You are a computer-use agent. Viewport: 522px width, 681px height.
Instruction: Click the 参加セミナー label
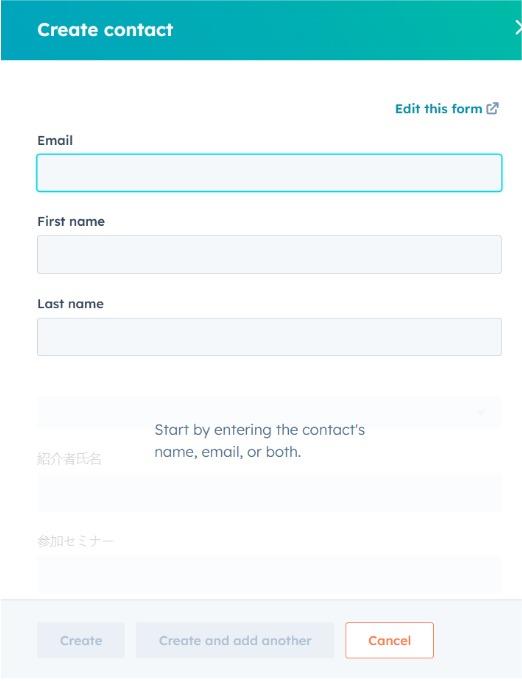(75, 541)
